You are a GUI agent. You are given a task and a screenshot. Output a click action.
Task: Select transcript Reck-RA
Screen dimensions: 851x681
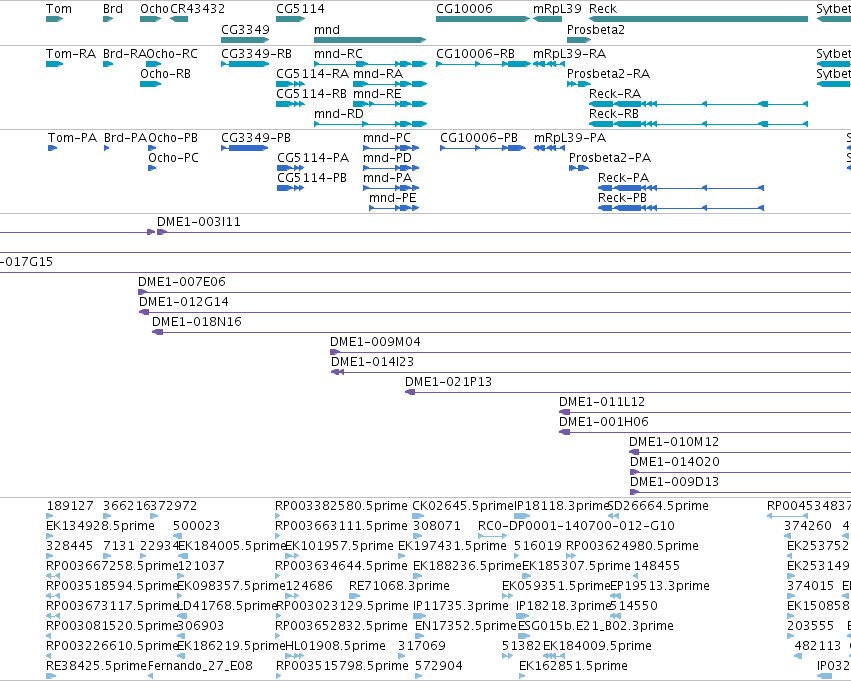pyautogui.click(x=698, y=104)
